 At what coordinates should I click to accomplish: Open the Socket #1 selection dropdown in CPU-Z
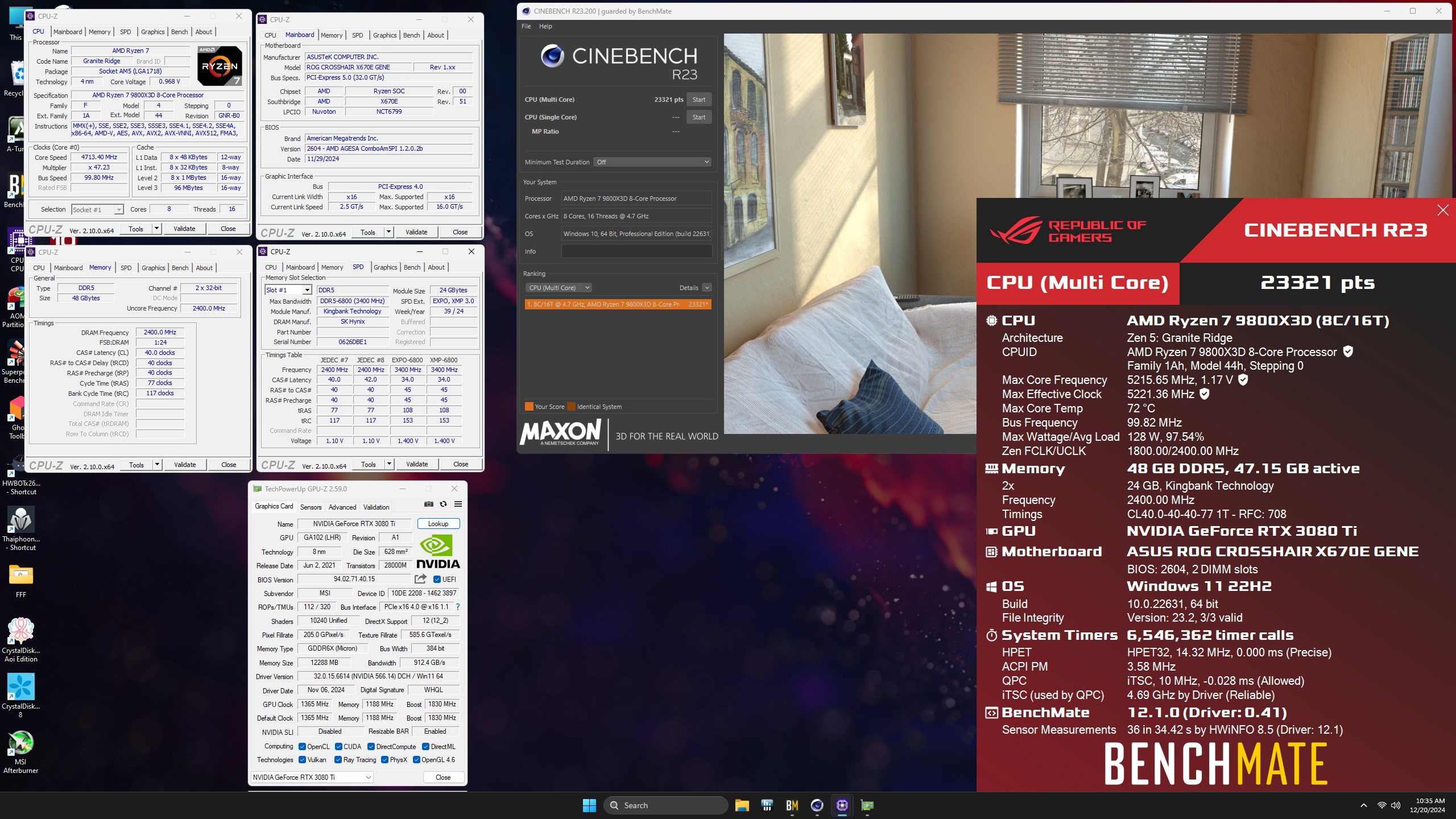(97, 209)
